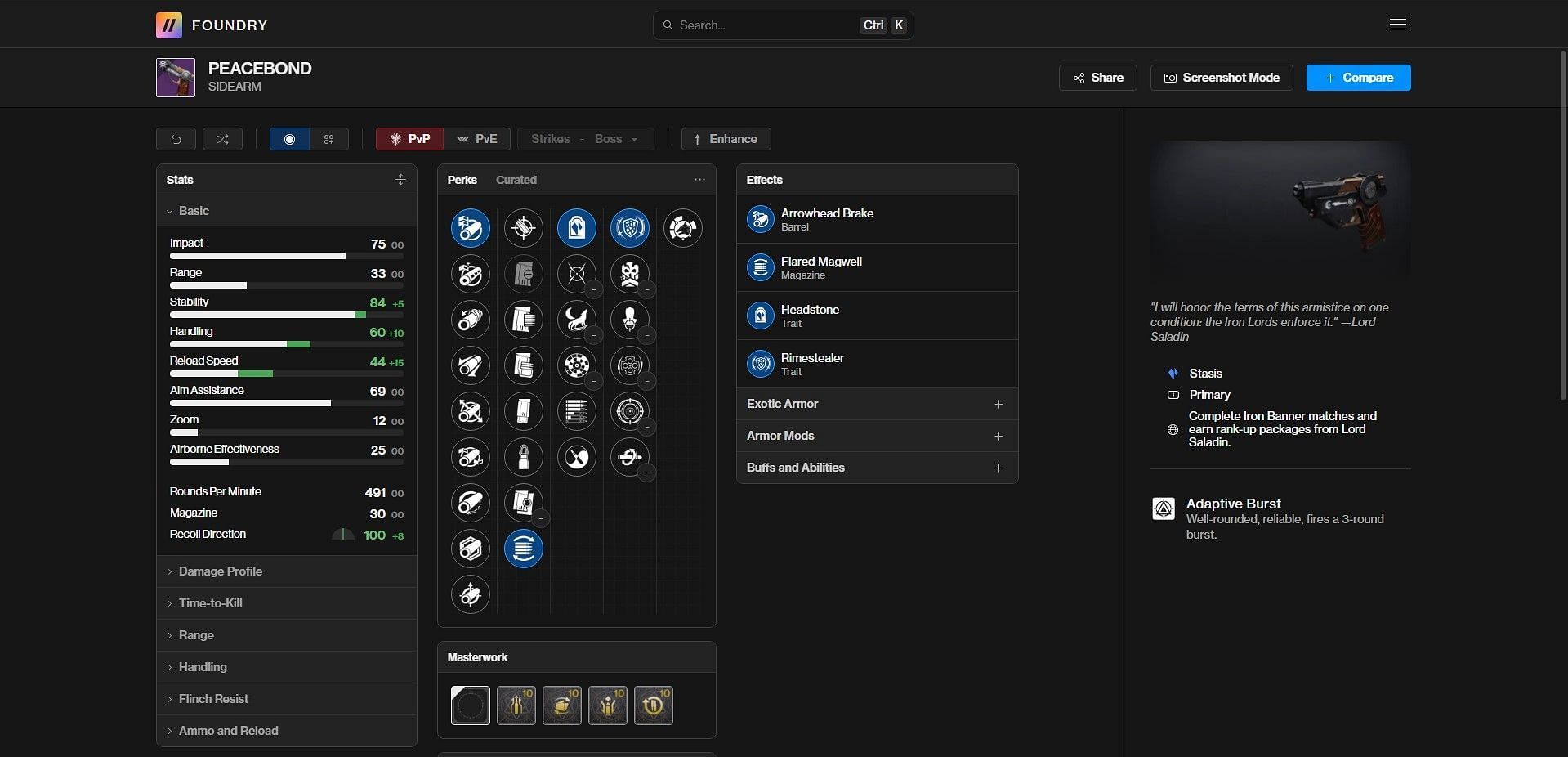The height and width of the screenshot is (757, 1568).
Task: Click the blue Compare button
Action: [x=1358, y=78]
